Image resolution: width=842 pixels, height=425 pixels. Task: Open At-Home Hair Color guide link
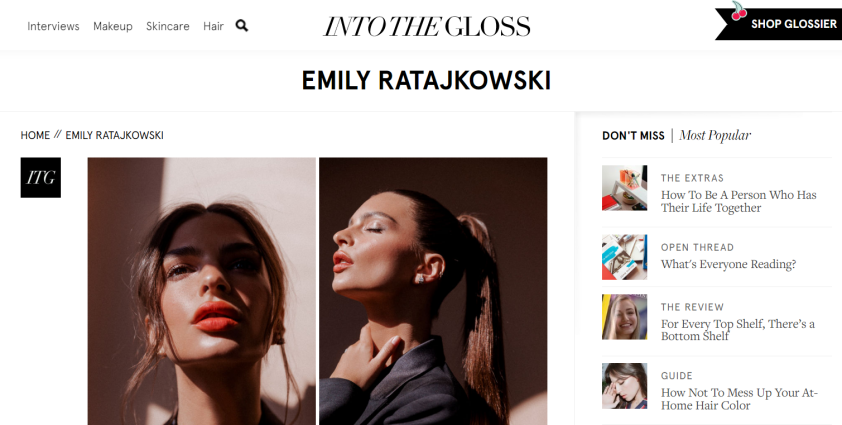click(x=739, y=399)
